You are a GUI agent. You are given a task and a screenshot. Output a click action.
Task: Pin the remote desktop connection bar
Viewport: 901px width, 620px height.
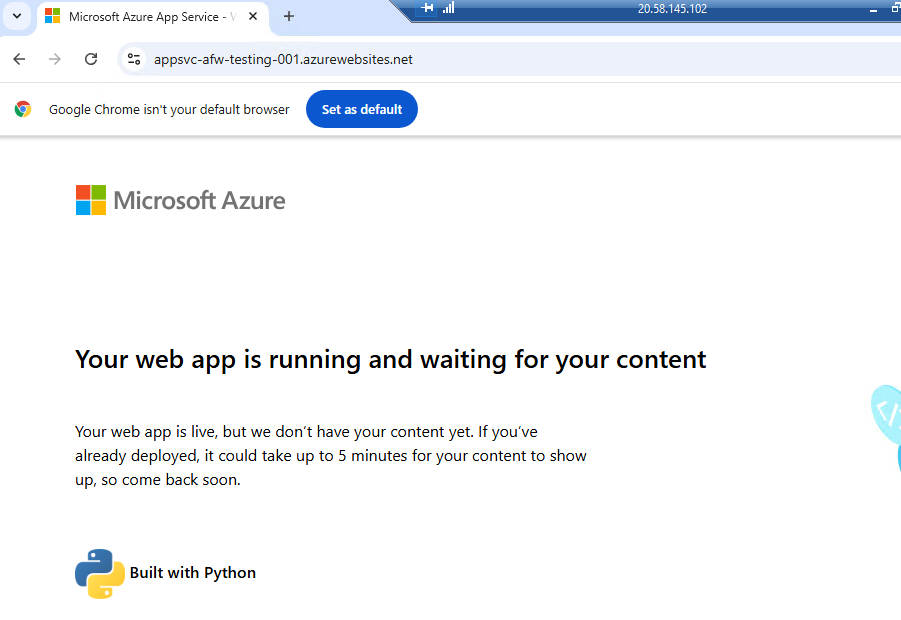pos(429,8)
